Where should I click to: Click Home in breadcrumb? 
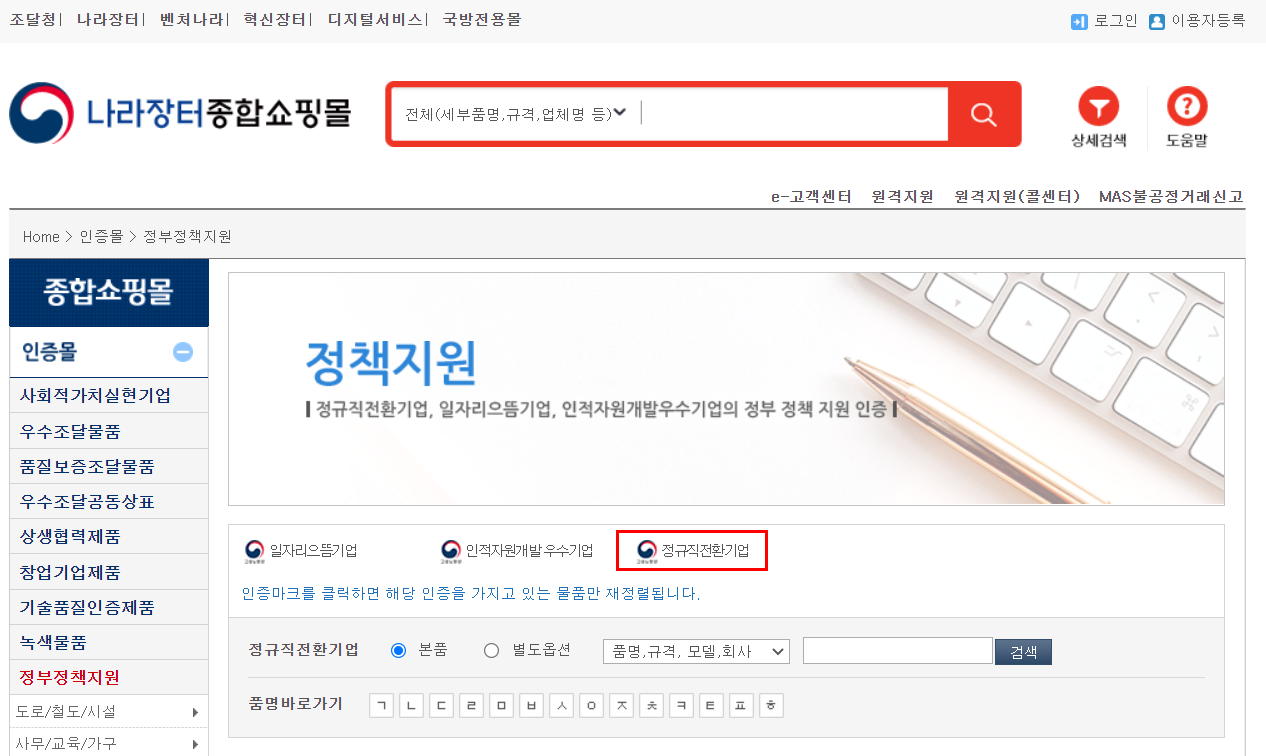(x=41, y=237)
